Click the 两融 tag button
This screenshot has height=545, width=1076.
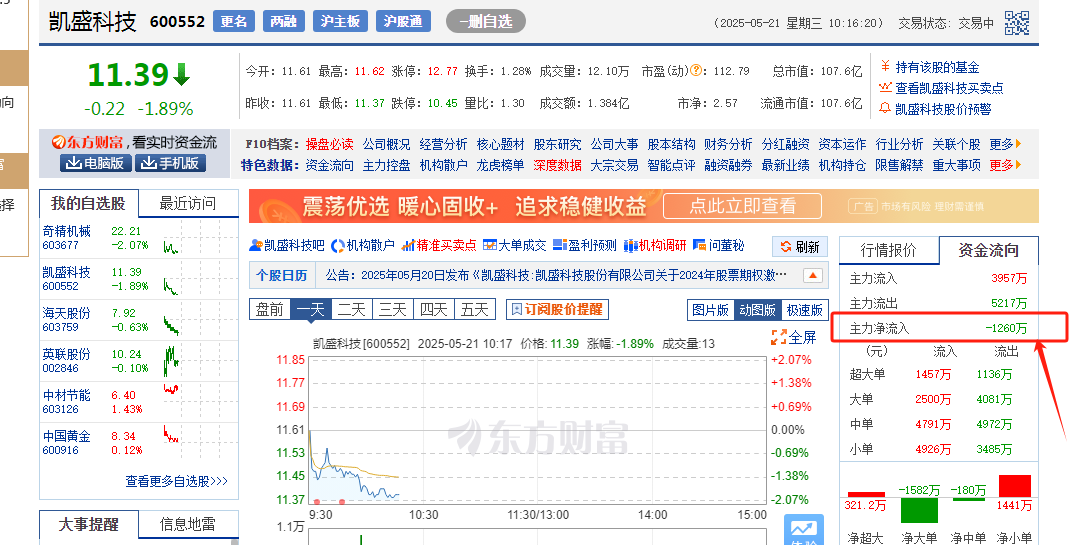click(x=283, y=21)
